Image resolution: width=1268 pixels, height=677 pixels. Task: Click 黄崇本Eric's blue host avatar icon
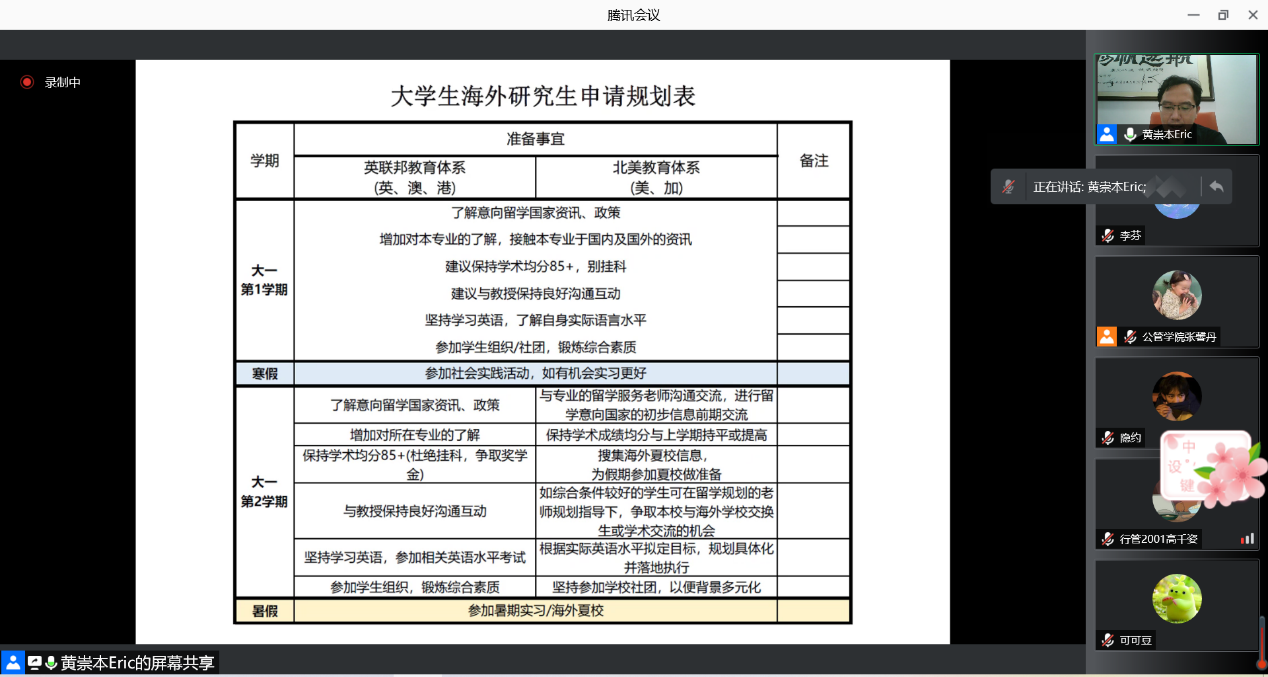(x=1106, y=134)
